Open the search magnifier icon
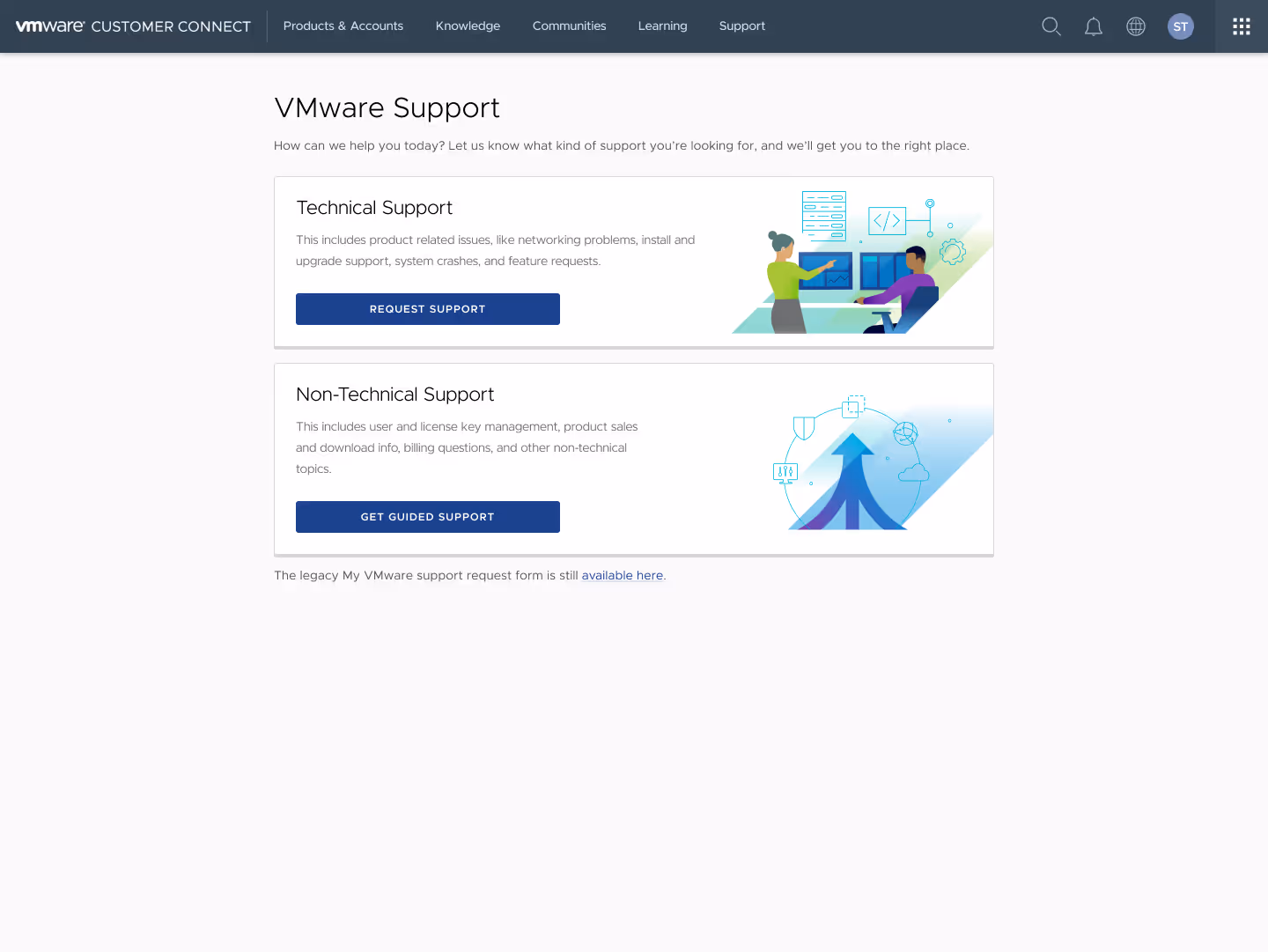The width and height of the screenshot is (1268, 952). pos(1051,26)
